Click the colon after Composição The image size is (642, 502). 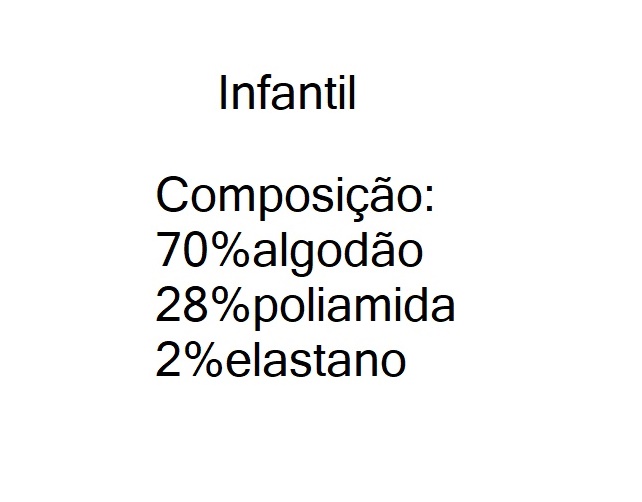(x=429, y=200)
